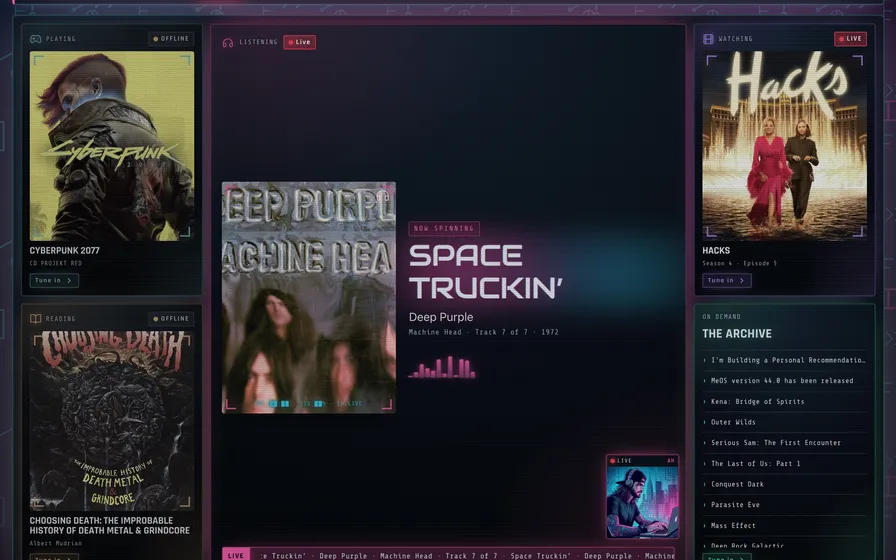Click the Offline badge in Playing panel
The height and width of the screenshot is (560, 896).
(x=171, y=39)
